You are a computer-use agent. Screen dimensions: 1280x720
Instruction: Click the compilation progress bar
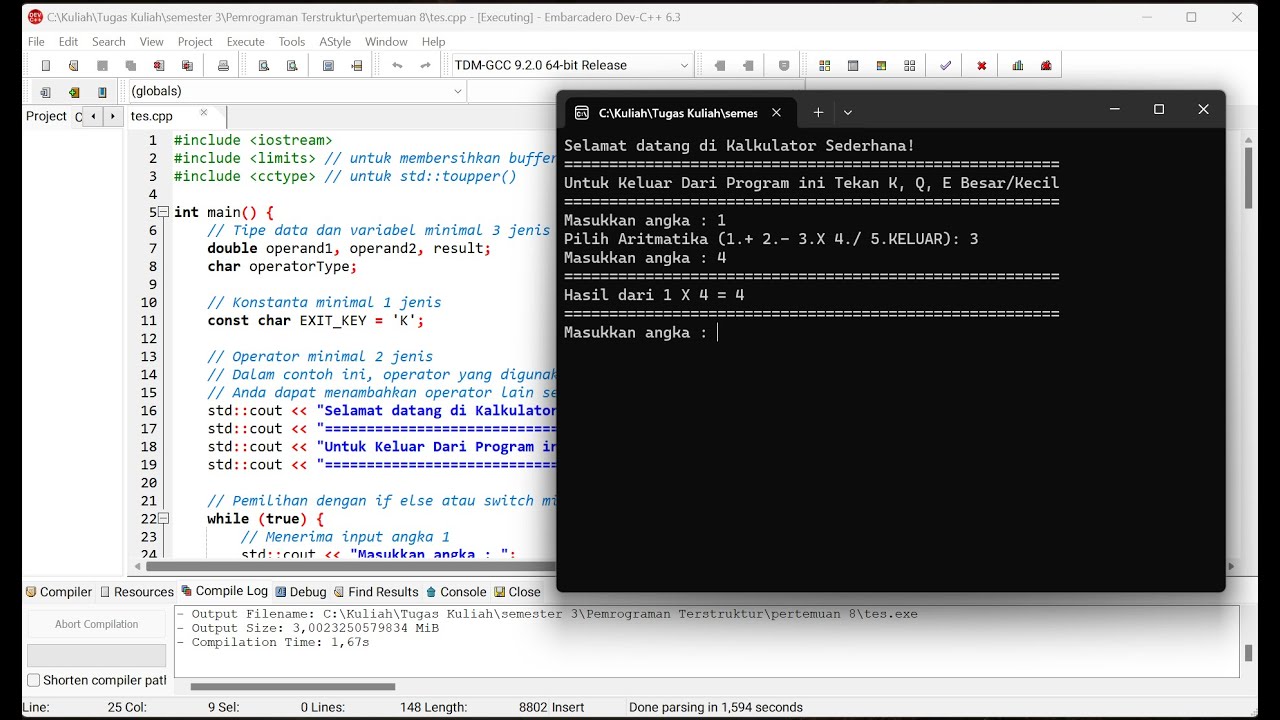97,655
